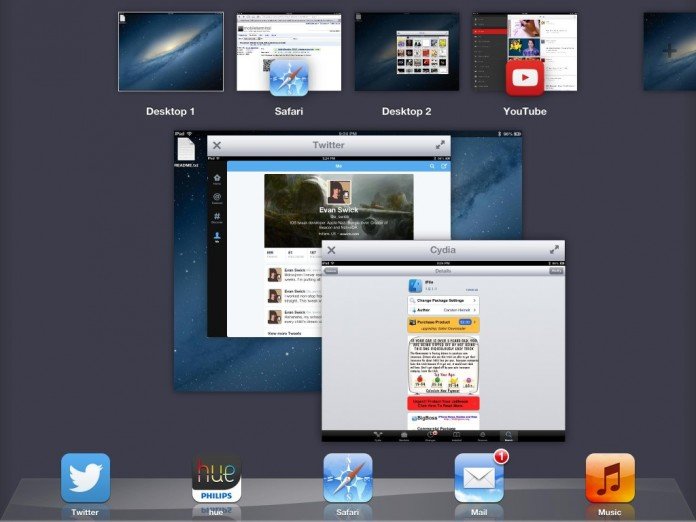Compose a new tweet in Twitter
This screenshot has height=522, width=696.
tap(443, 166)
